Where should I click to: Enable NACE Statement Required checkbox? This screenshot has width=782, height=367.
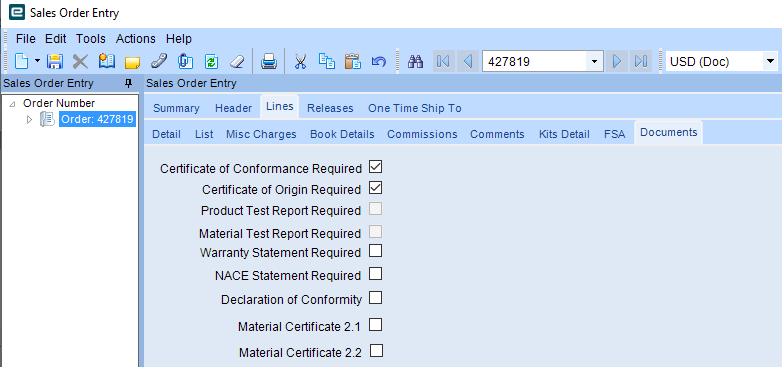[x=376, y=274]
